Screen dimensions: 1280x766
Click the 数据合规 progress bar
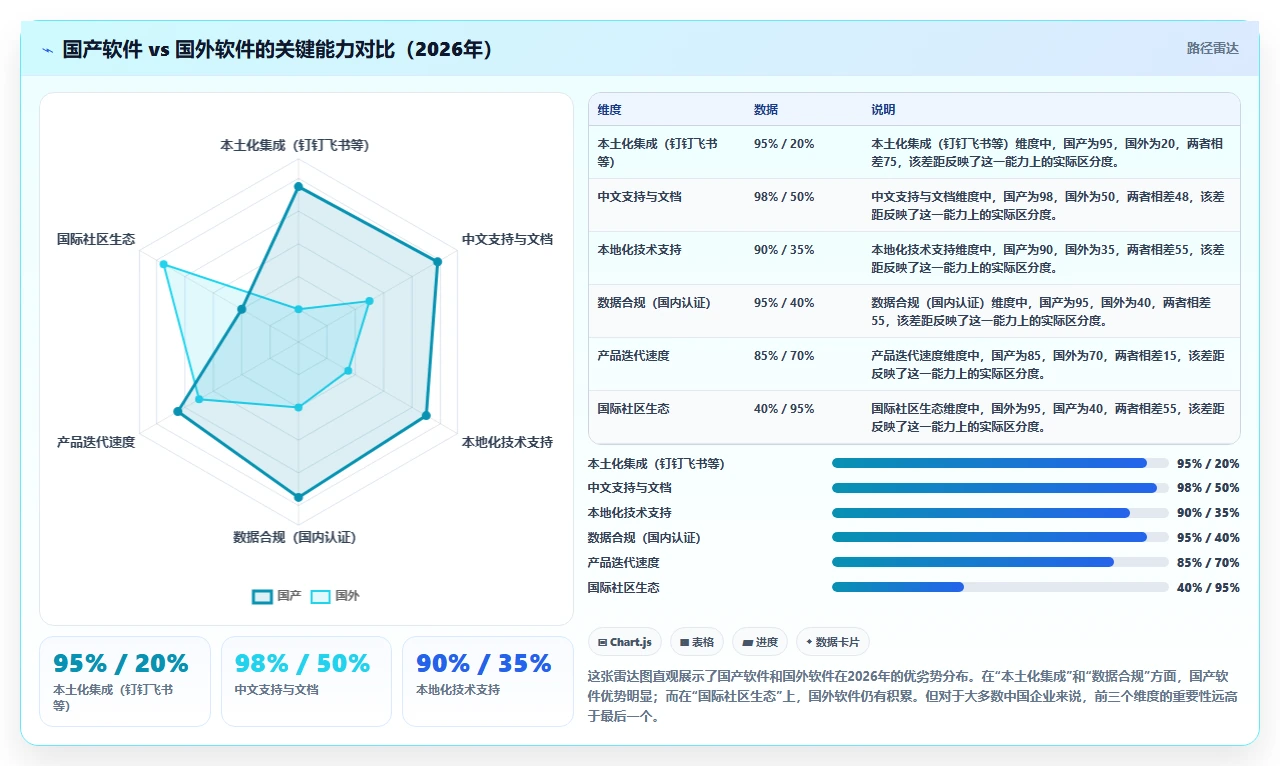pyautogui.click(x=1000, y=537)
